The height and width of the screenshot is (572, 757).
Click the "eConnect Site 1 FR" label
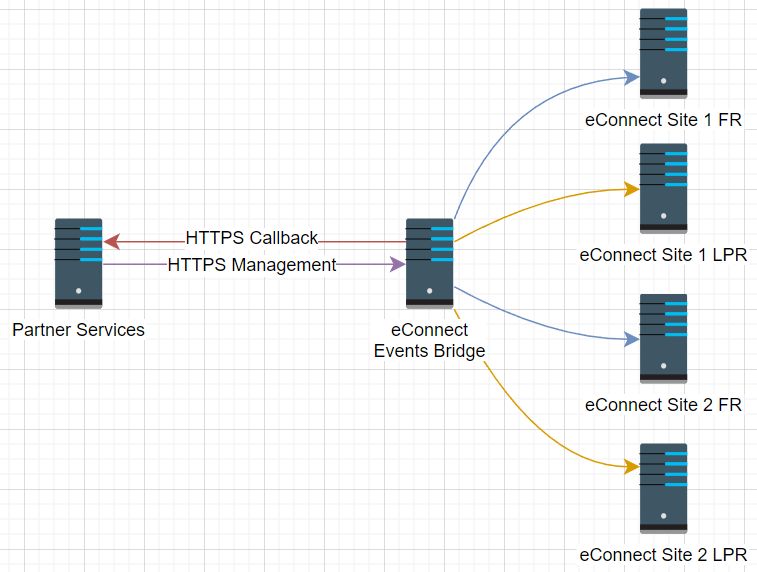[x=663, y=120]
